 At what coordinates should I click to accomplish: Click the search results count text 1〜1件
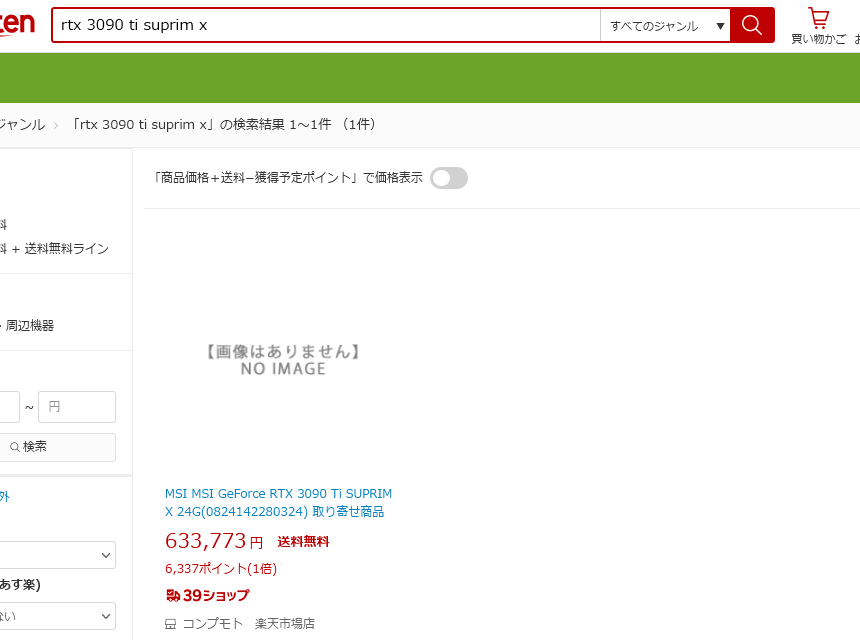coord(310,124)
